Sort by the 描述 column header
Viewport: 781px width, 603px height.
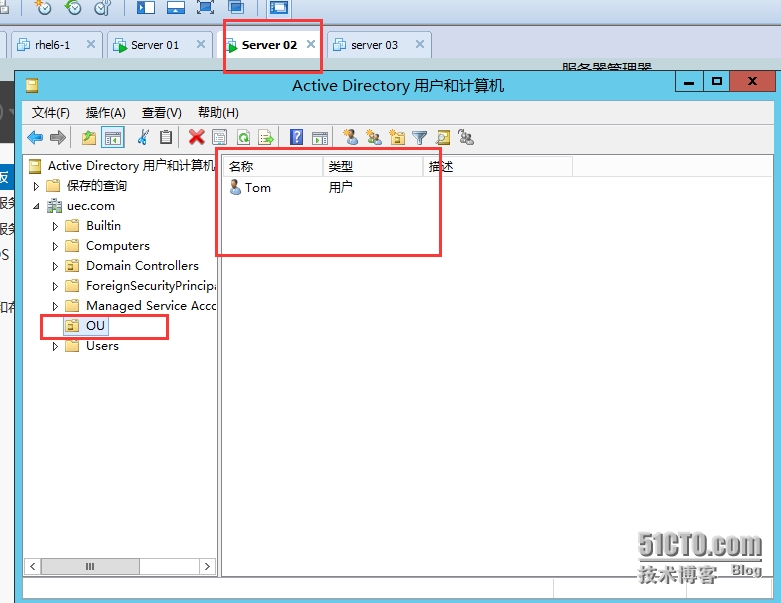click(x=498, y=166)
